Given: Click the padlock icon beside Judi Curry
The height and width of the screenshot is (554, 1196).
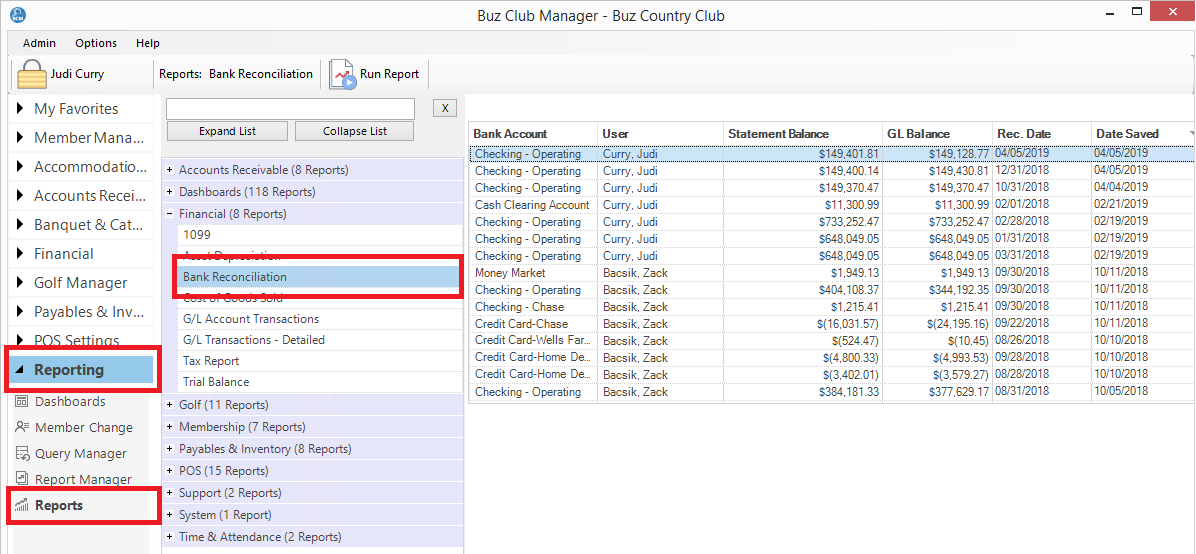Looking at the screenshot, I should (x=32, y=75).
